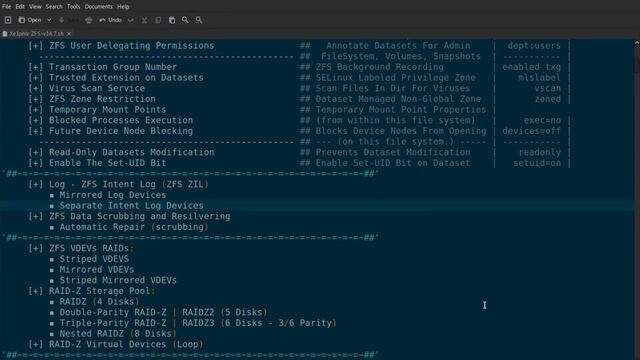Click the Print toolbar icon
The width and height of the screenshot is (640, 360).
[x=89, y=20]
